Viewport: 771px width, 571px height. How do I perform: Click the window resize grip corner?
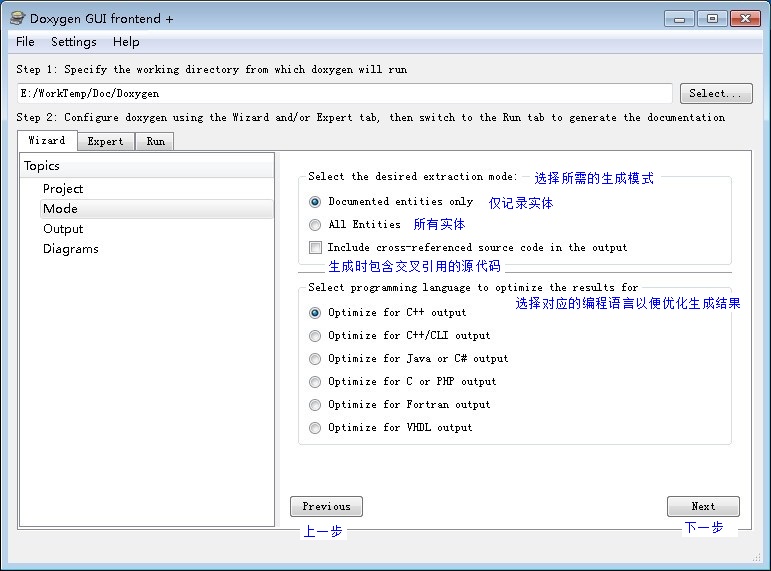[757, 557]
